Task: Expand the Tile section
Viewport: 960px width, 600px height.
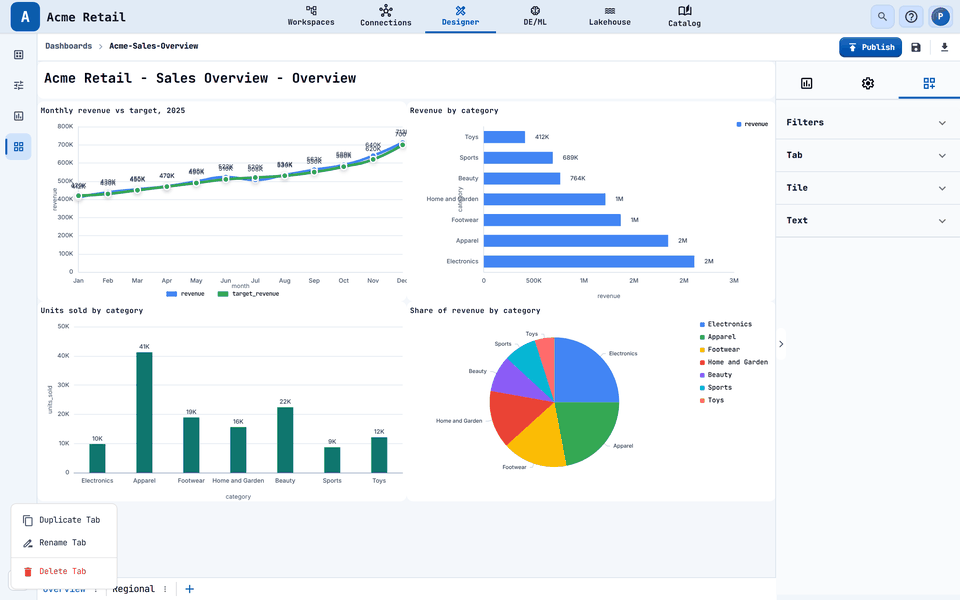Action: 867,188
